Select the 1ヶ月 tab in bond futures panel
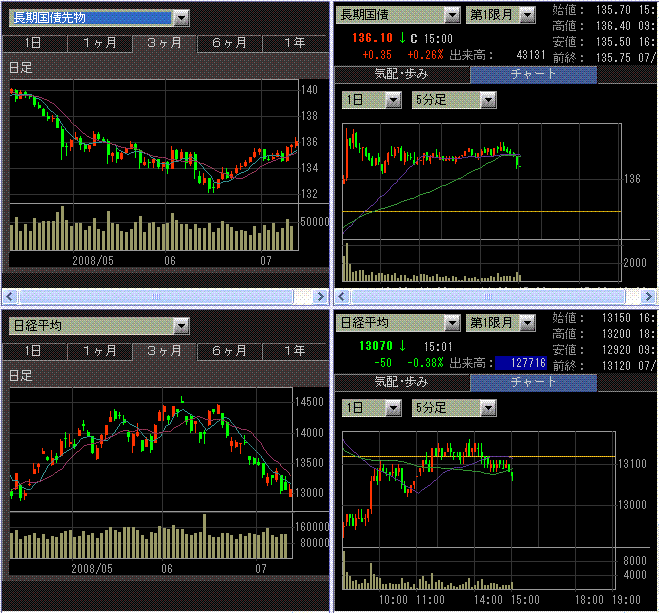659x613 pixels. coord(100,43)
